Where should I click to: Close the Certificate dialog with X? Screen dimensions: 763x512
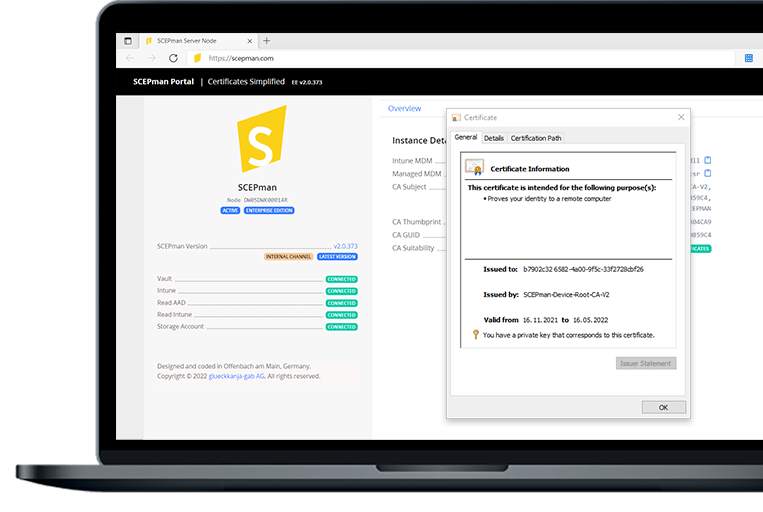click(x=681, y=117)
